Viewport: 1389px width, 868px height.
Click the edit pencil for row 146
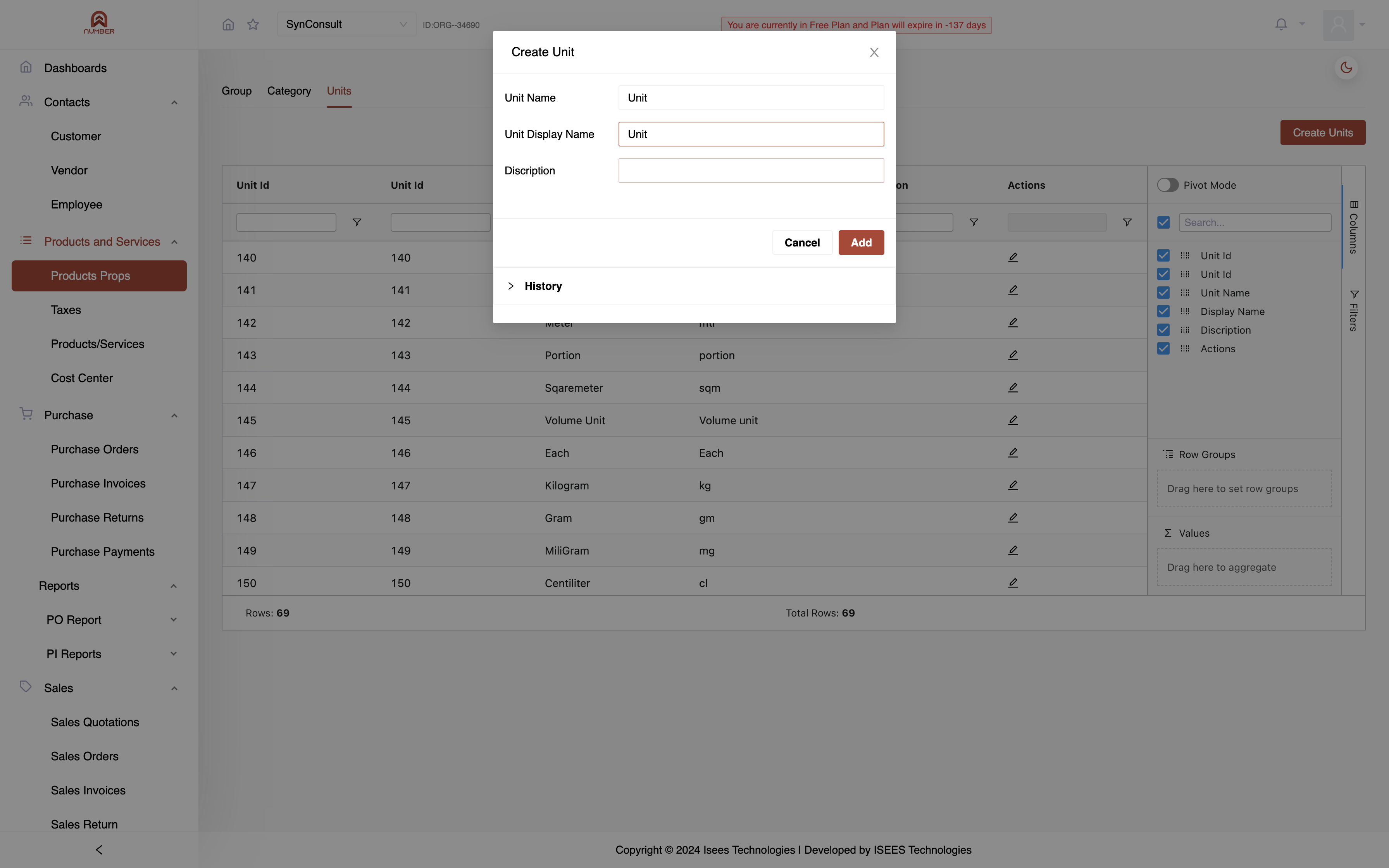(1013, 452)
